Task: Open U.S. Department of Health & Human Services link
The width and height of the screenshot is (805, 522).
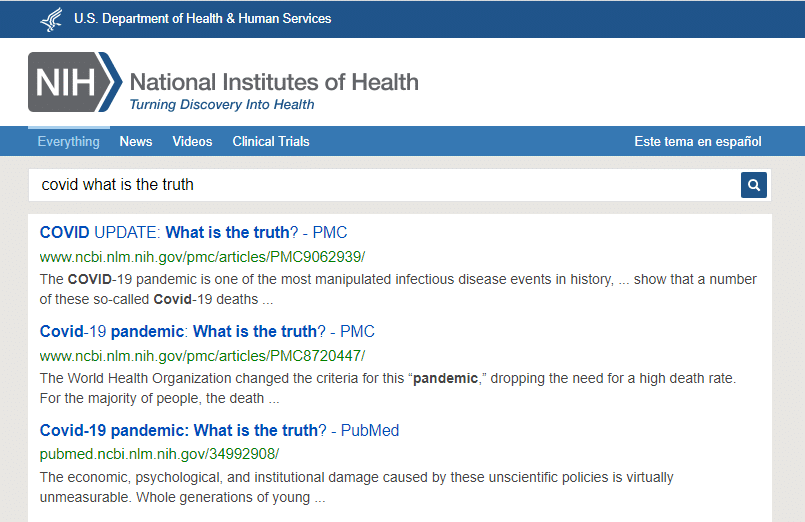Action: point(202,18)
